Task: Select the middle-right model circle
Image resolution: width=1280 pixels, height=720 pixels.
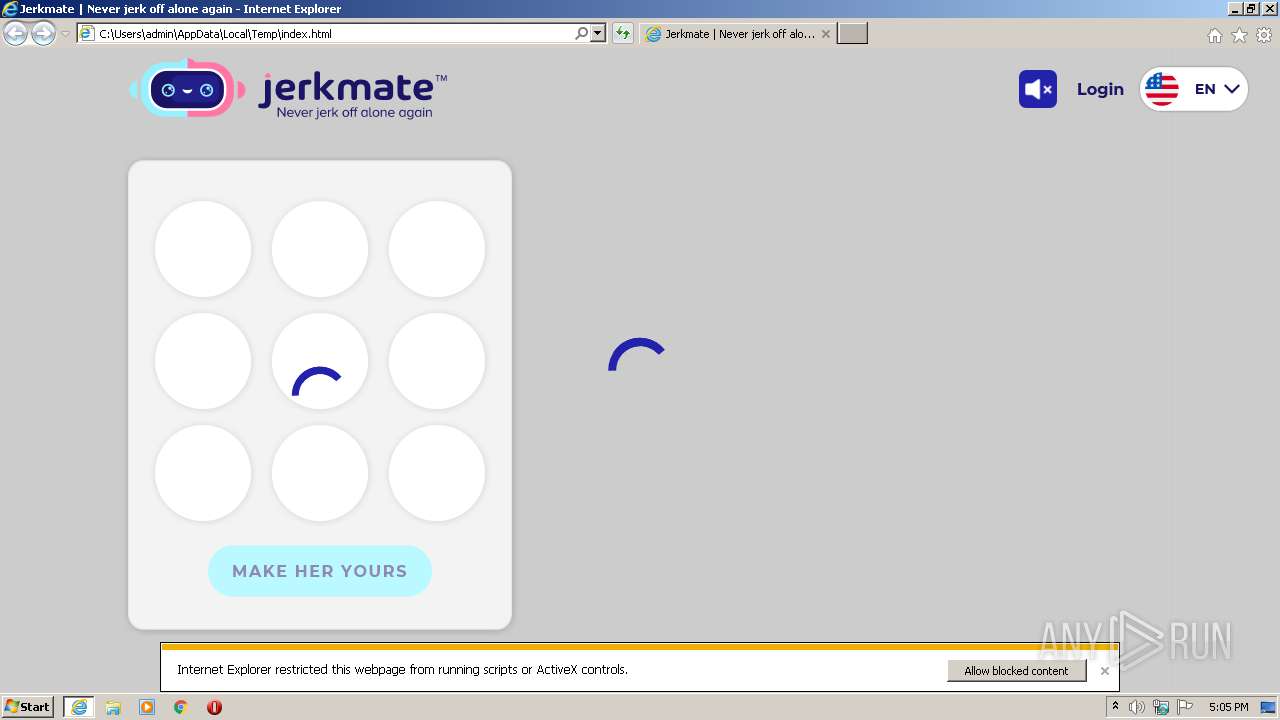Action: (x=437, y=361)
